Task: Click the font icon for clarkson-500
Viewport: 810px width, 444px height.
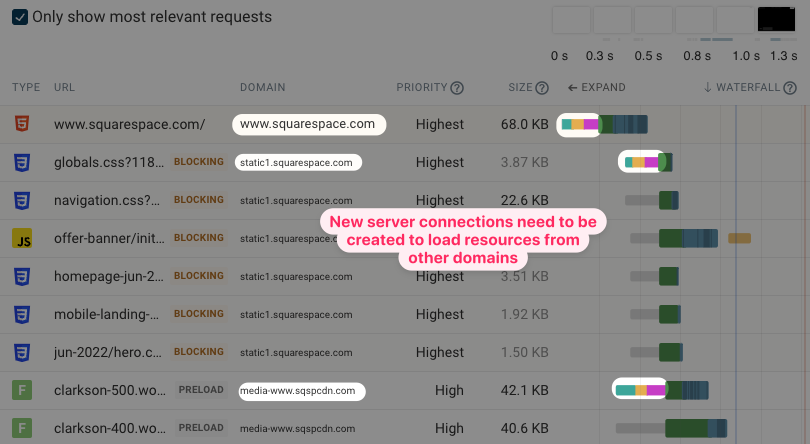Action: 22,390
